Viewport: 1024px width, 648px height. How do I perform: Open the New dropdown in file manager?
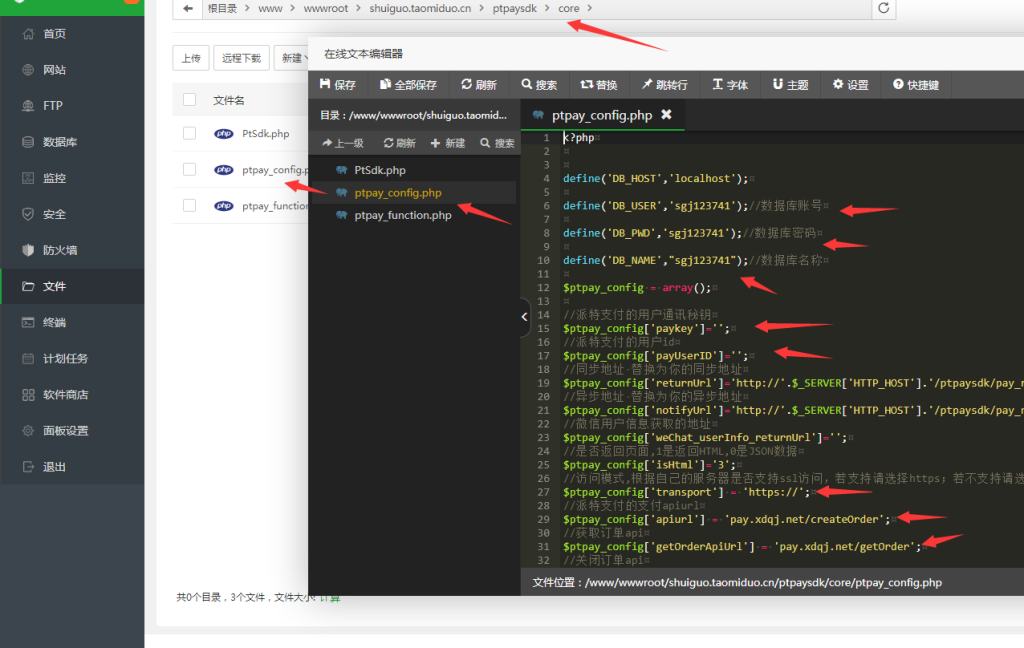tap(291, 58)
